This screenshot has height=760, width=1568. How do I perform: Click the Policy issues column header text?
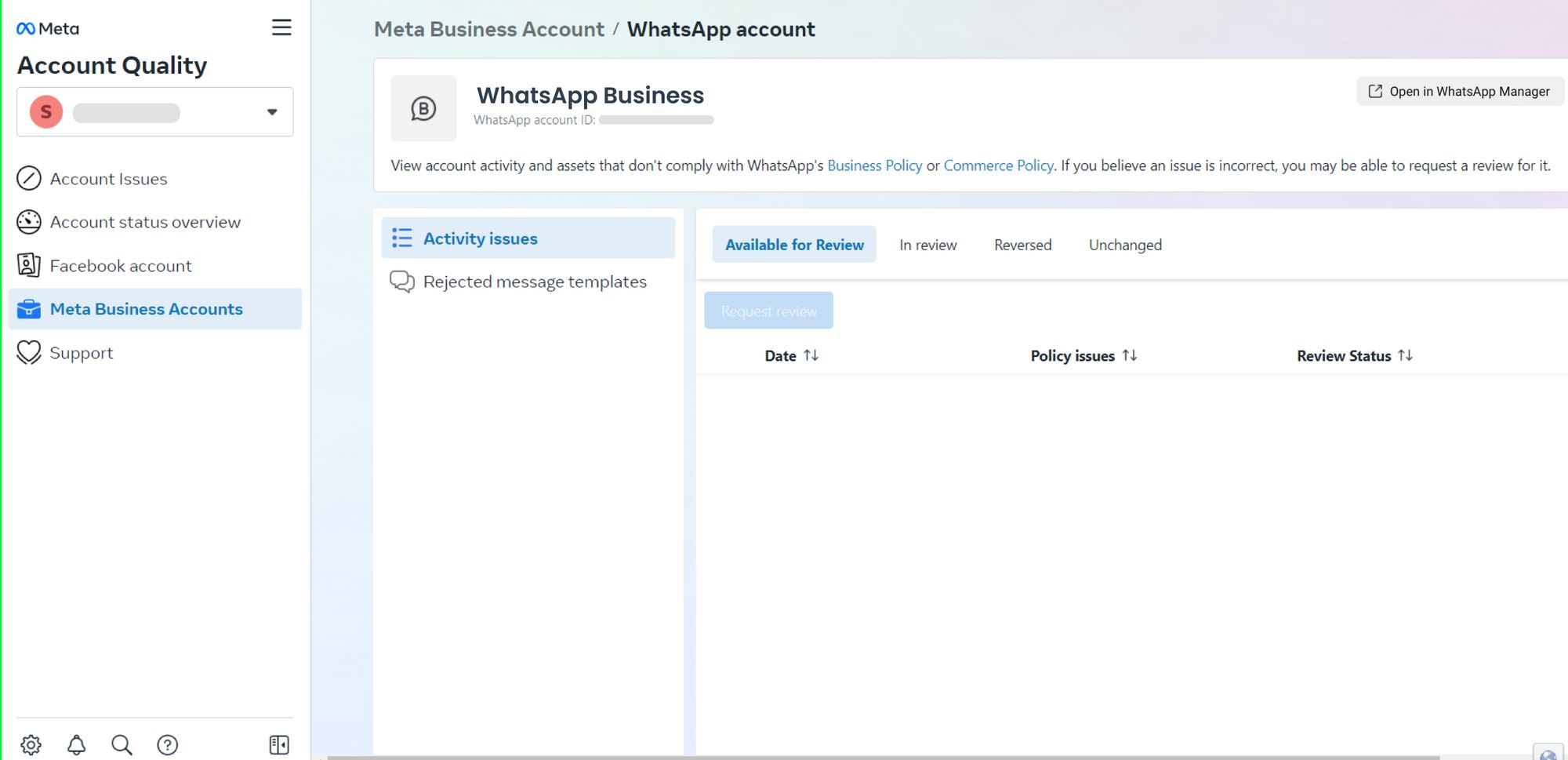pyautogui.click(x=1073, y=355)
